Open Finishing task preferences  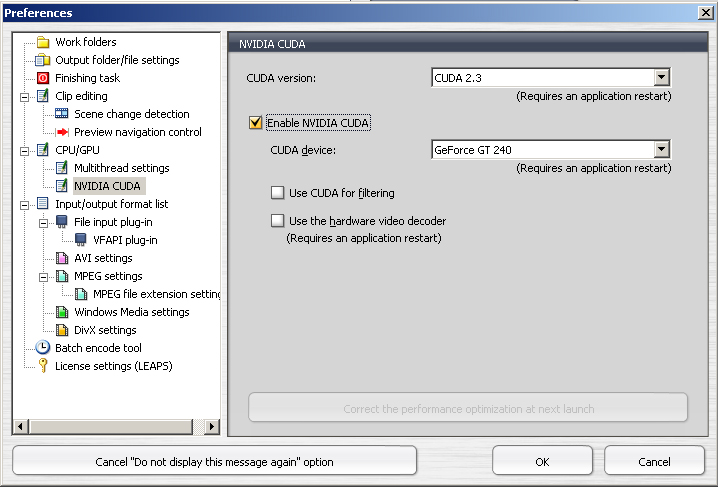(87, 78)
